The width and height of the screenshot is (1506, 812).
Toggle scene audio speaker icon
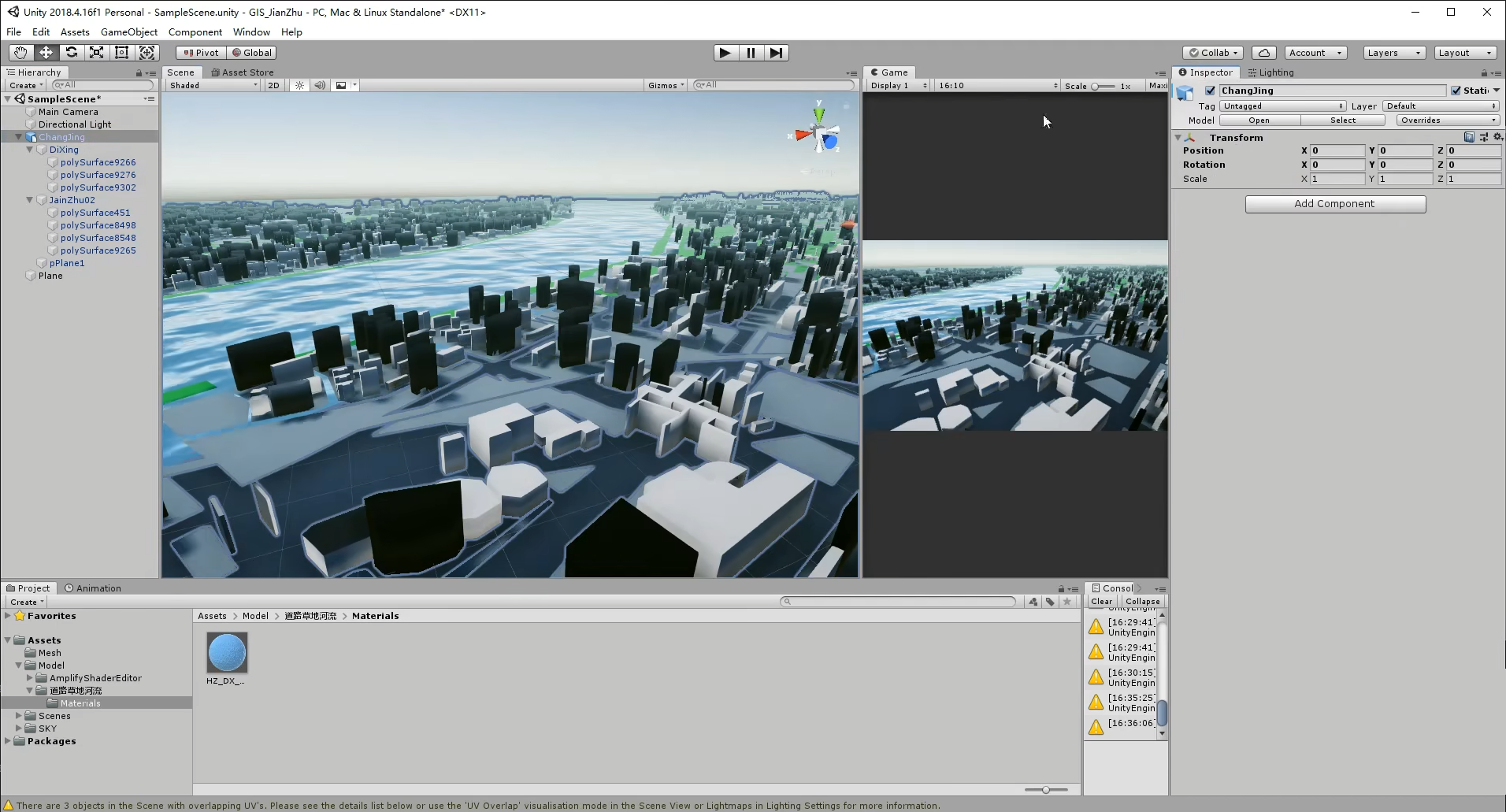320,85
